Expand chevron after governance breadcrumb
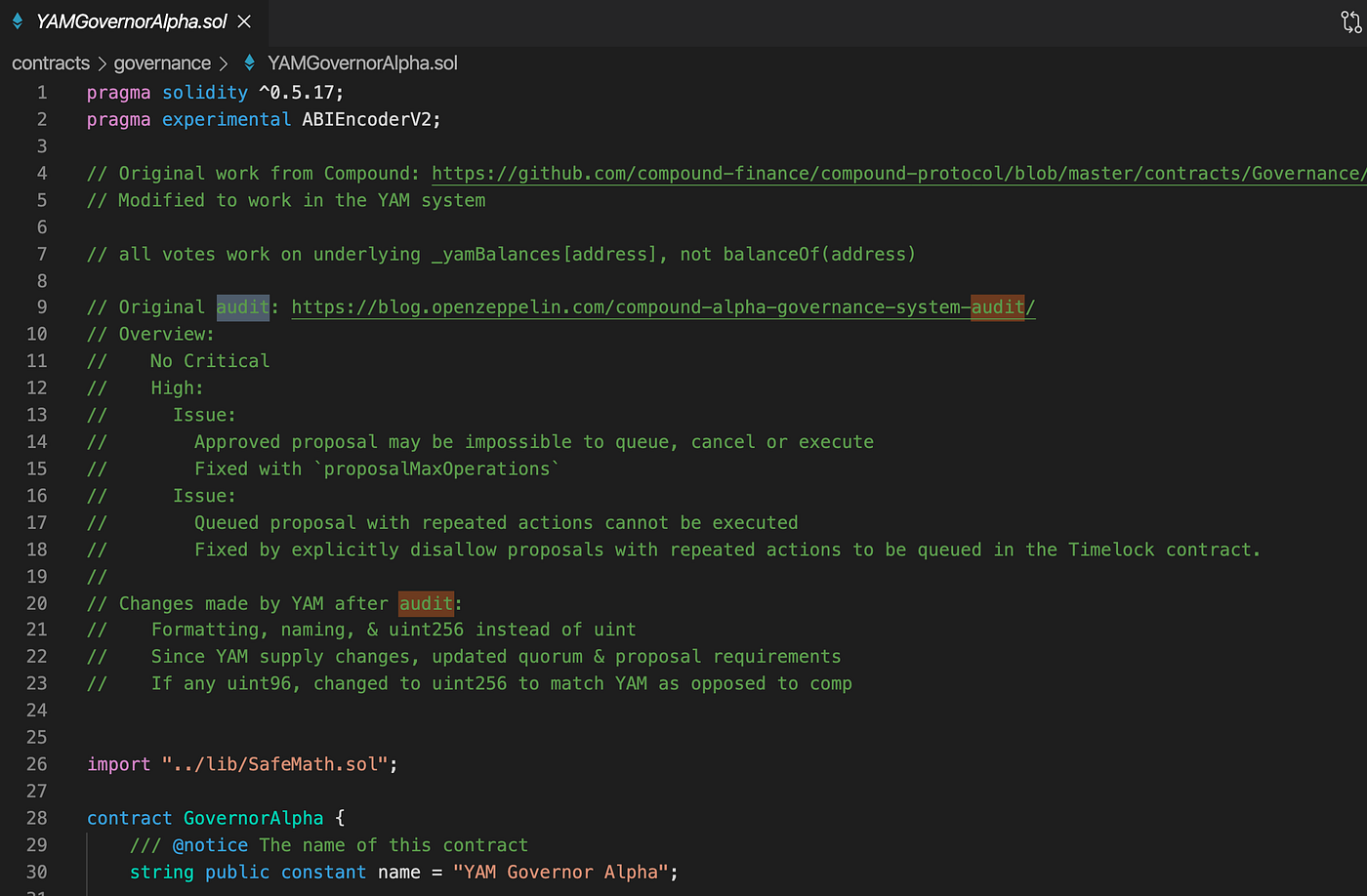Screen dimensions: 1367x896 [x=224, y=63]
